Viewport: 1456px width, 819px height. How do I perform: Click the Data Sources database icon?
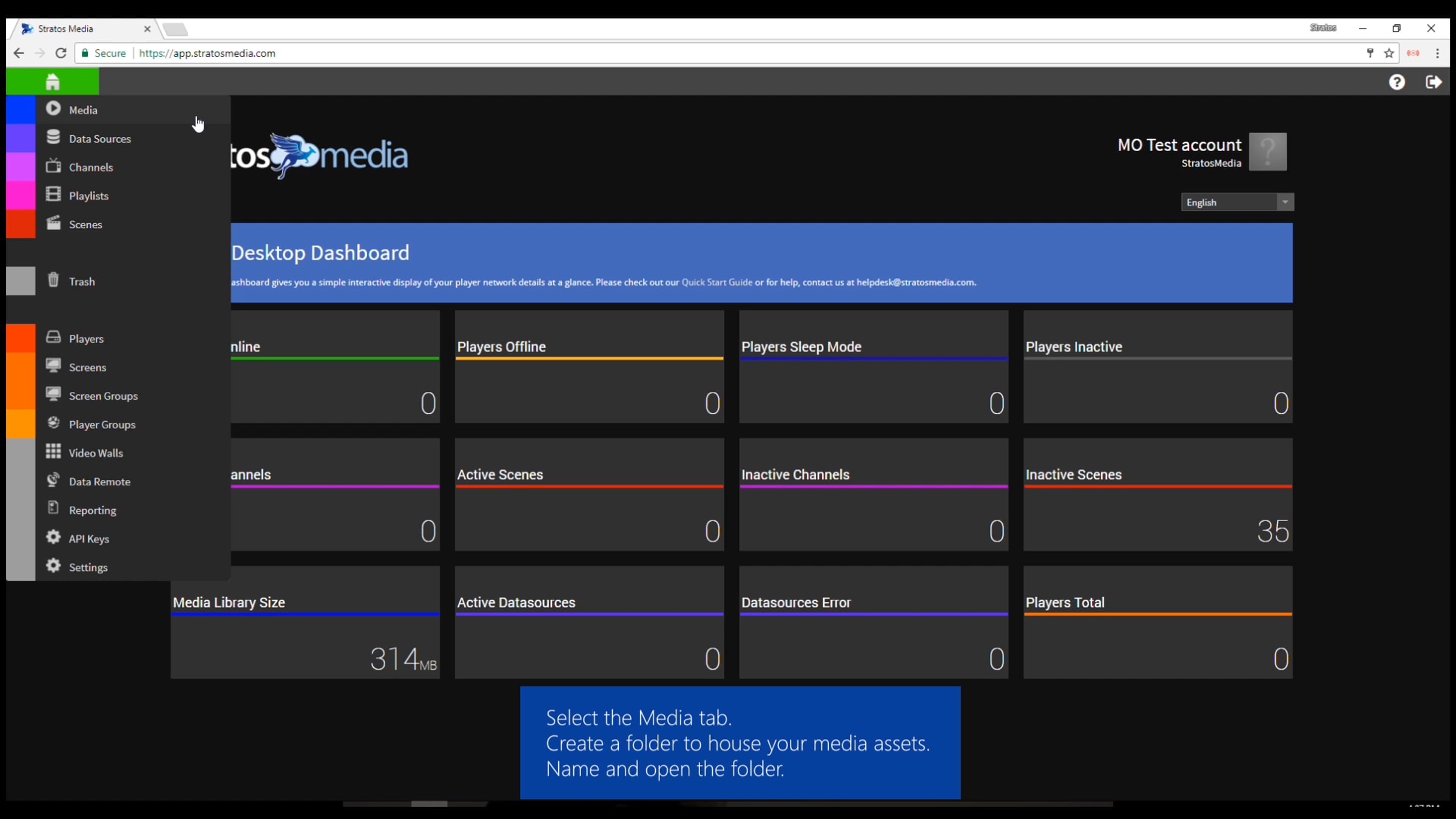pyautogui.click(x=53, y=137)
